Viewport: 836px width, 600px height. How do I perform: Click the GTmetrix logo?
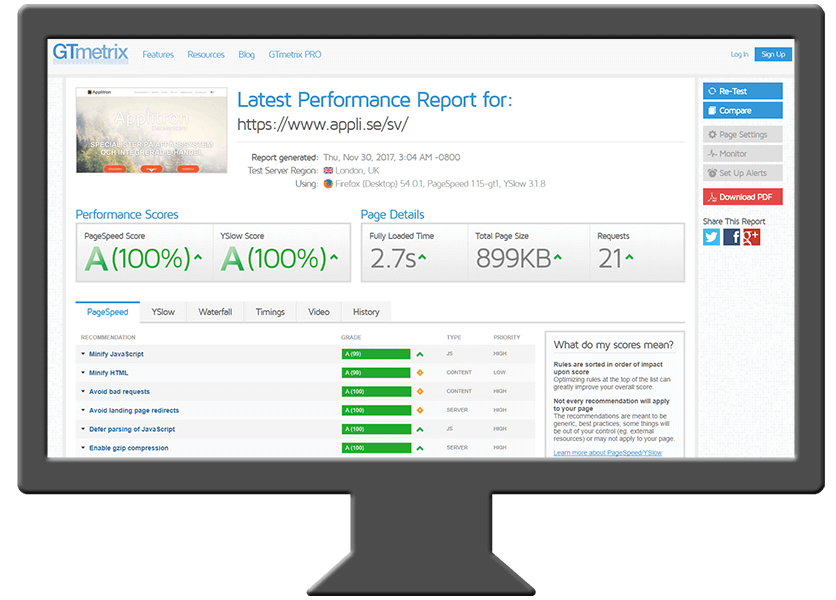click(x=91, y=53)
